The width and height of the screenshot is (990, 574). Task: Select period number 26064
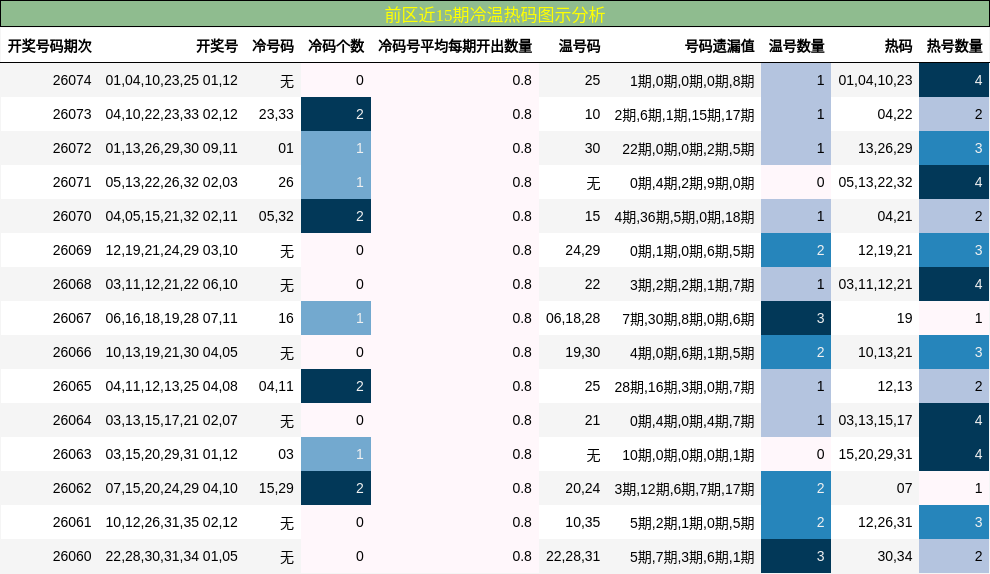pyautogui.click(x=72, y=421)
